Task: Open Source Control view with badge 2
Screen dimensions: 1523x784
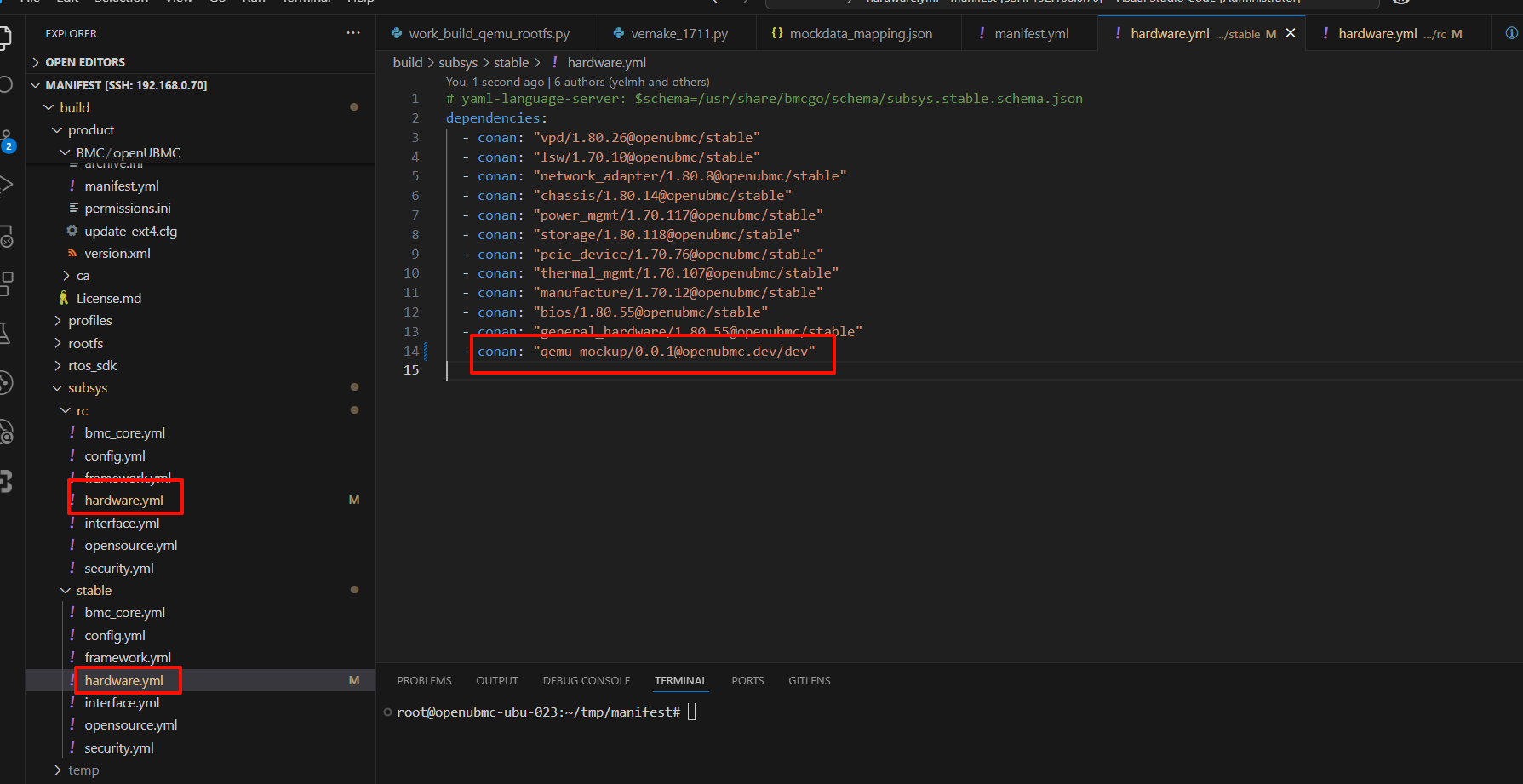Action: point(6,139)
